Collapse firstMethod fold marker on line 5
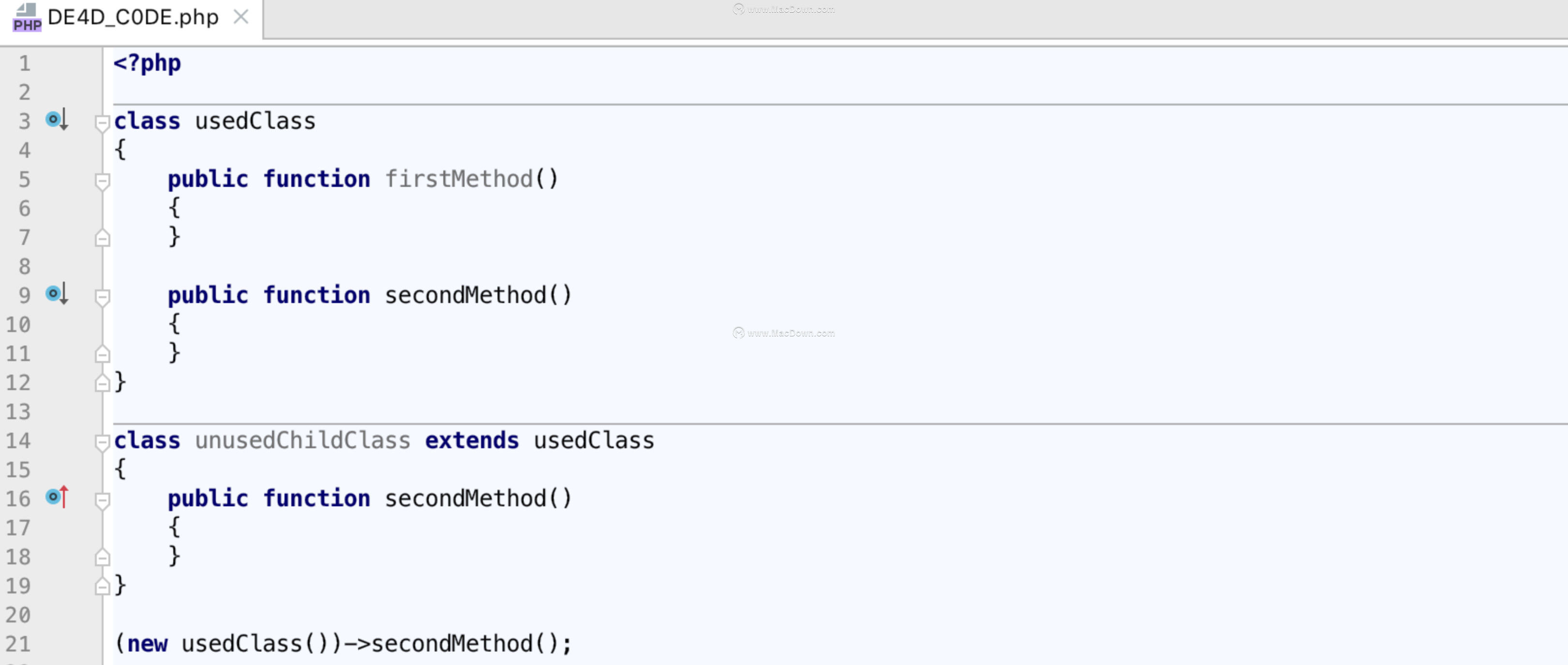This screenshot has width=1568, height=665. pyautogui.click(x=102, y=181)
